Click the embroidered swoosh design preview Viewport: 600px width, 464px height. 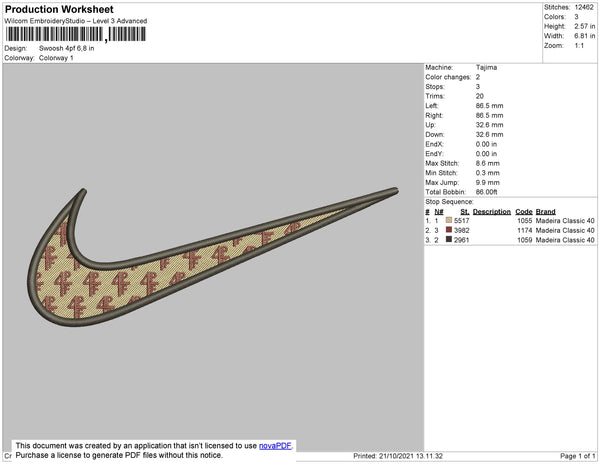click(x=213, y=257)
